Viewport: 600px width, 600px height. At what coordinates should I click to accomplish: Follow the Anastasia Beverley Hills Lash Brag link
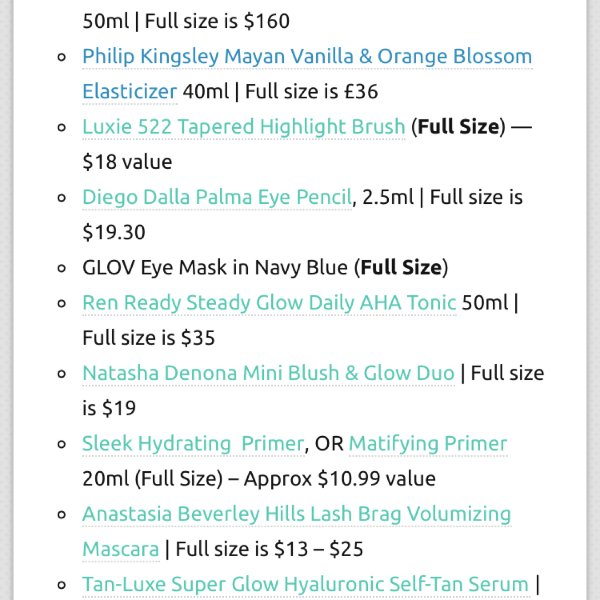tap(297, 514)
